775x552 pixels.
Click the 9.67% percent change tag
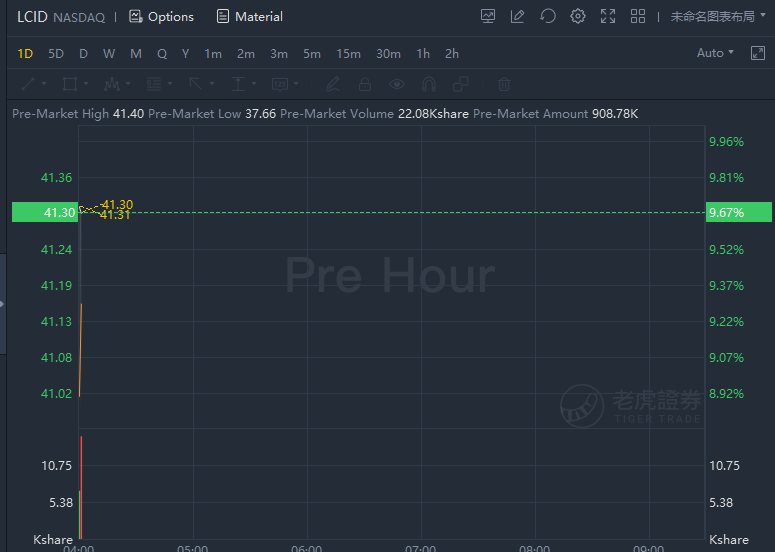click(x=738, y=212)
